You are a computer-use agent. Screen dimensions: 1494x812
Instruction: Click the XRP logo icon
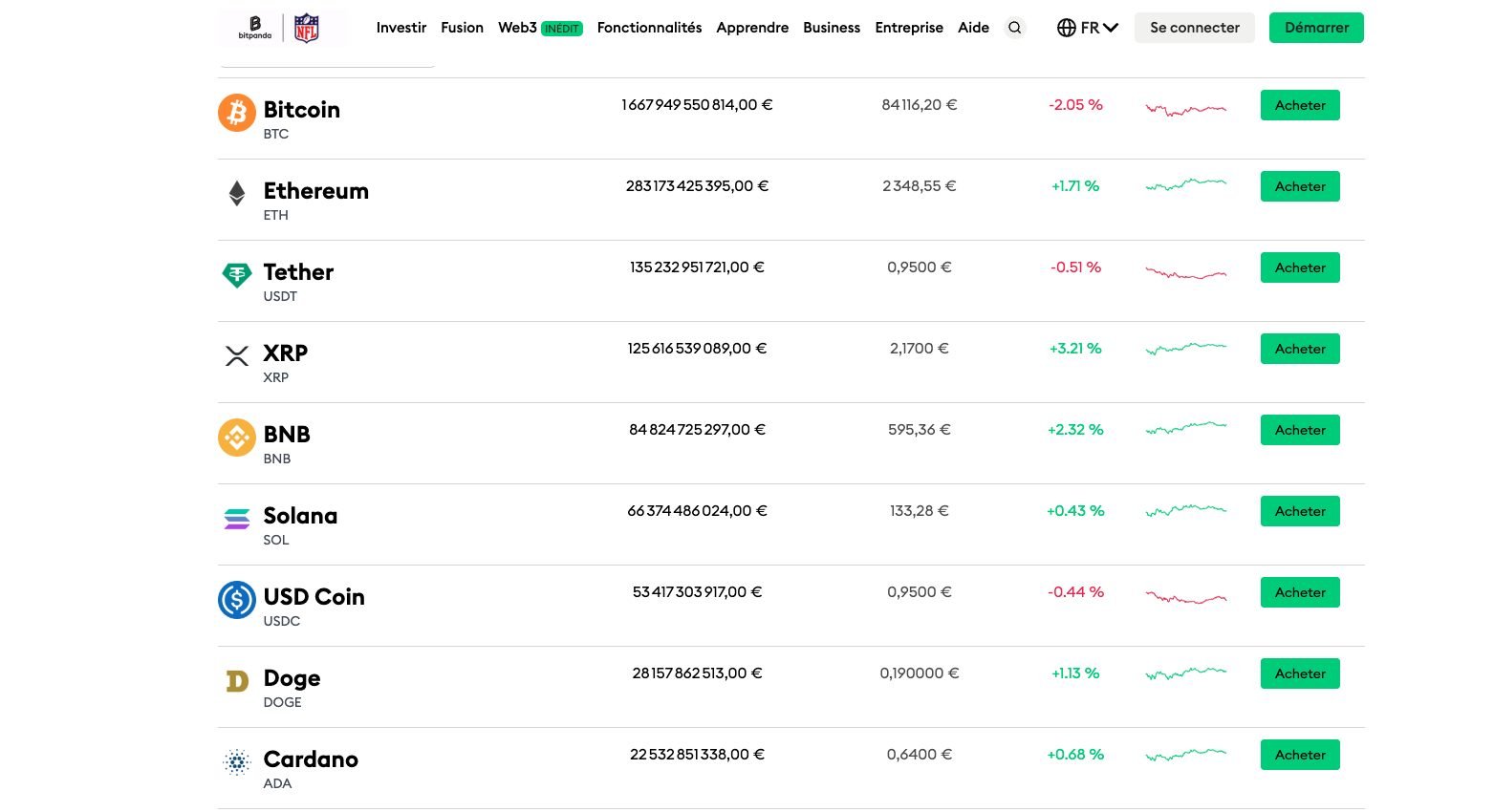[237, 356]
